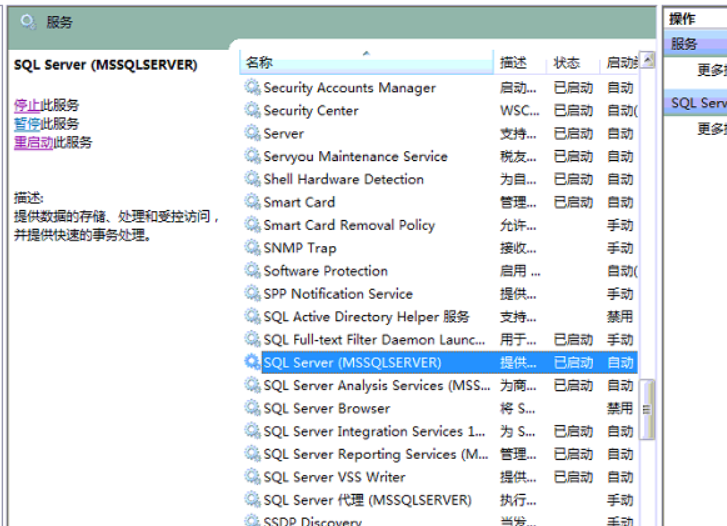
Task: Sort services by the 名称 column header
Action: click(366, 62)
